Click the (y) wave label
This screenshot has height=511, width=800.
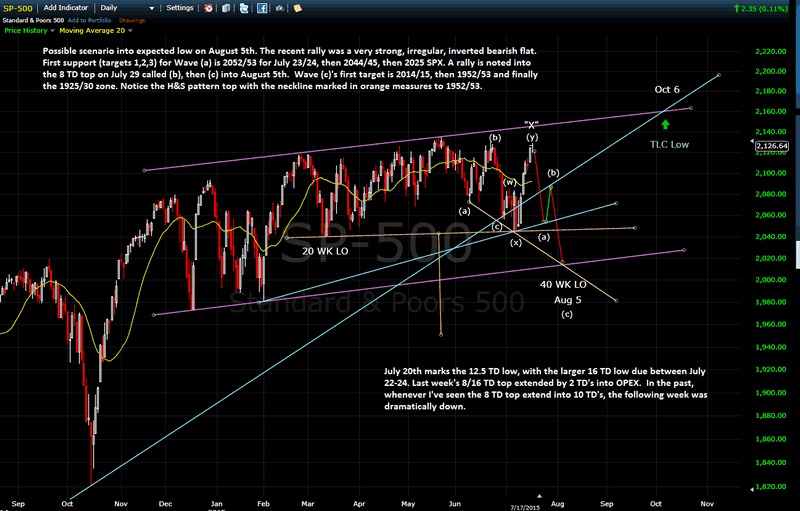tap(532, 137)
